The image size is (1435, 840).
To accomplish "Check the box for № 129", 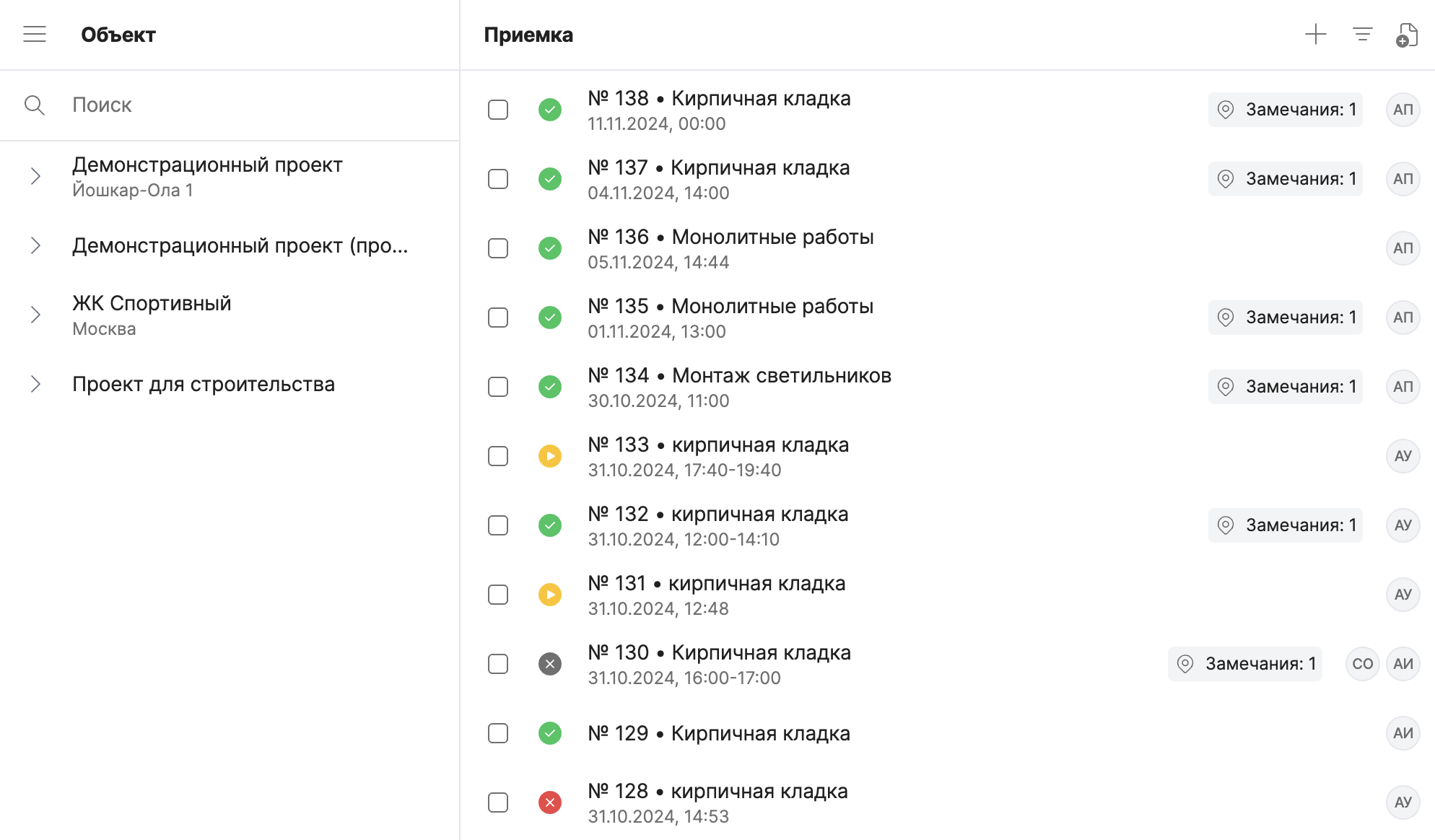I will 498,733.
